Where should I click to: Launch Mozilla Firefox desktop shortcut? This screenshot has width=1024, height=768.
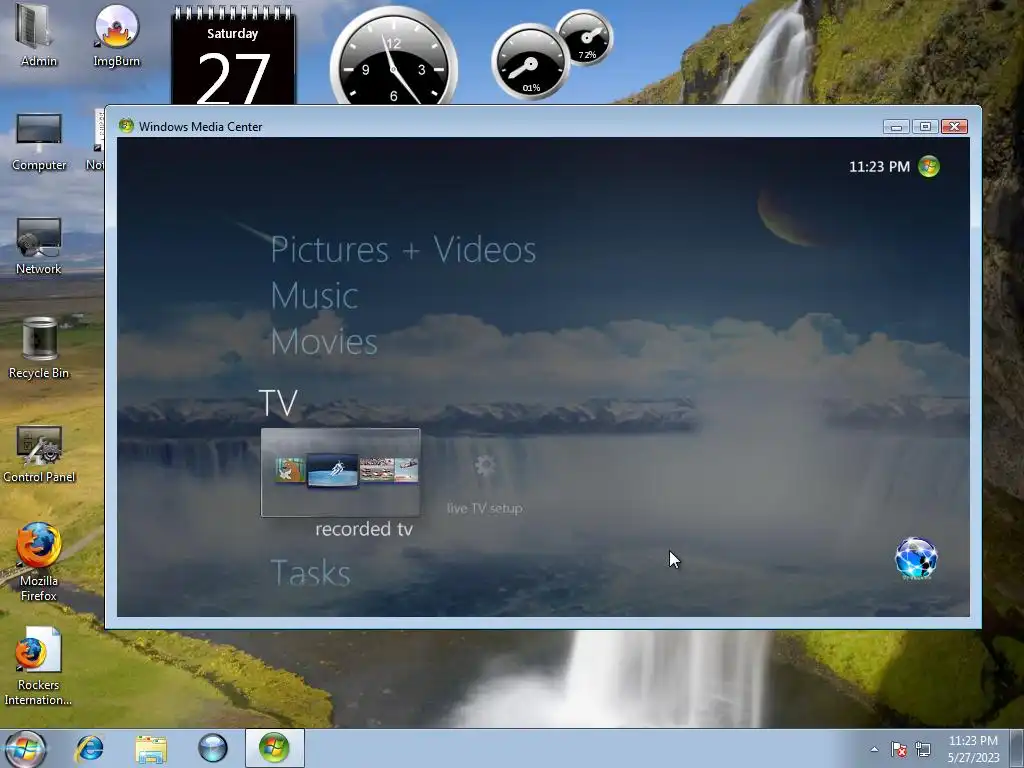(x=39, y=560)
